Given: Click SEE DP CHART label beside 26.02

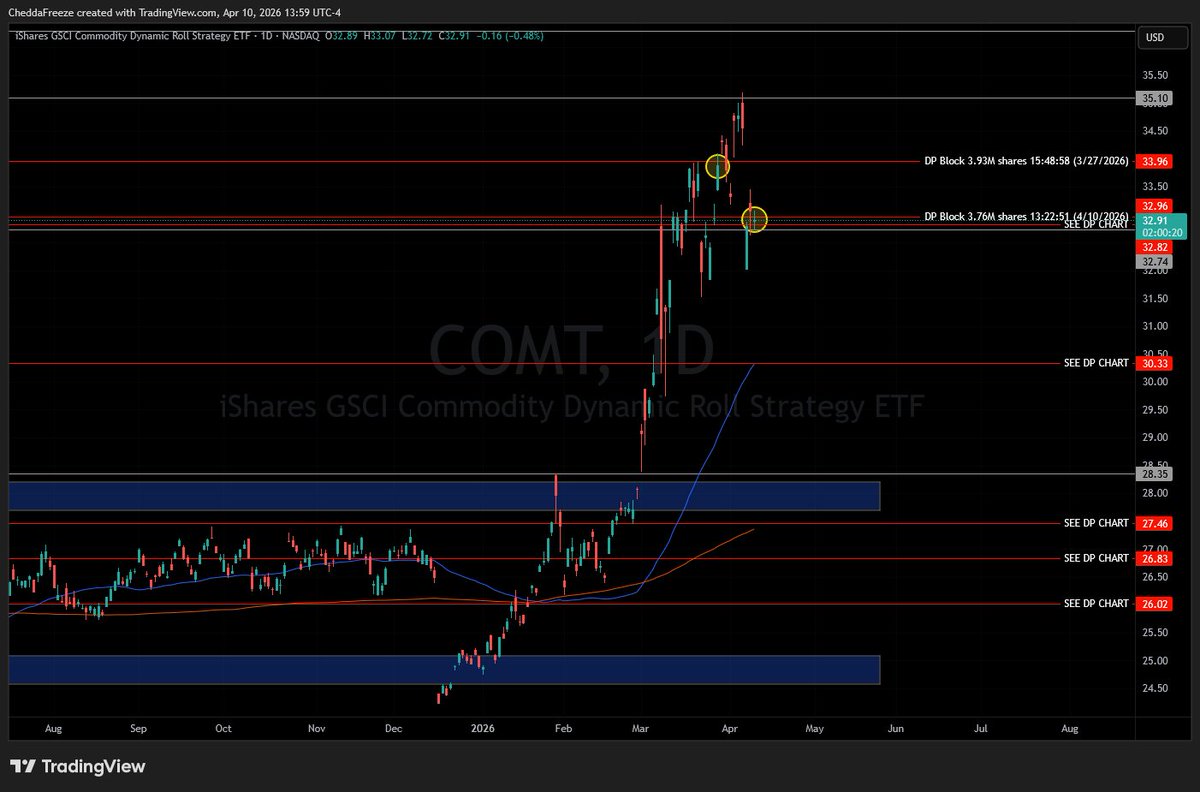Looking at the screenshot, I should coord(1096,604).
